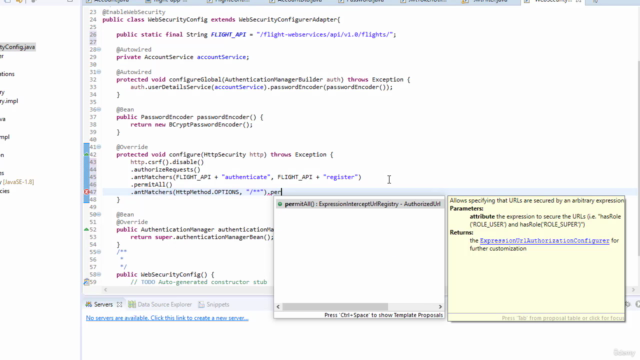Click the error marker on line 47
The width and height of the screenshot is (640, 360).
pos(87,192)
